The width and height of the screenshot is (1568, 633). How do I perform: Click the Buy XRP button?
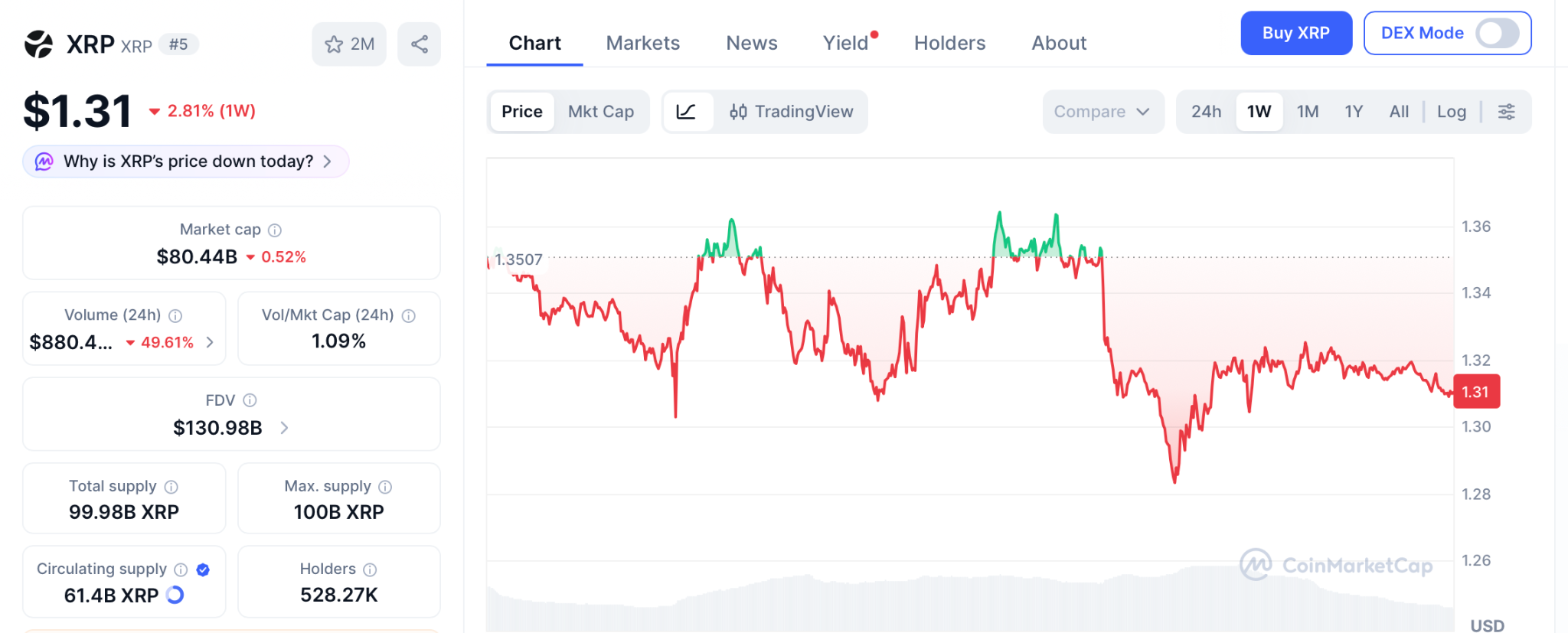click(x=1296, y=33)
